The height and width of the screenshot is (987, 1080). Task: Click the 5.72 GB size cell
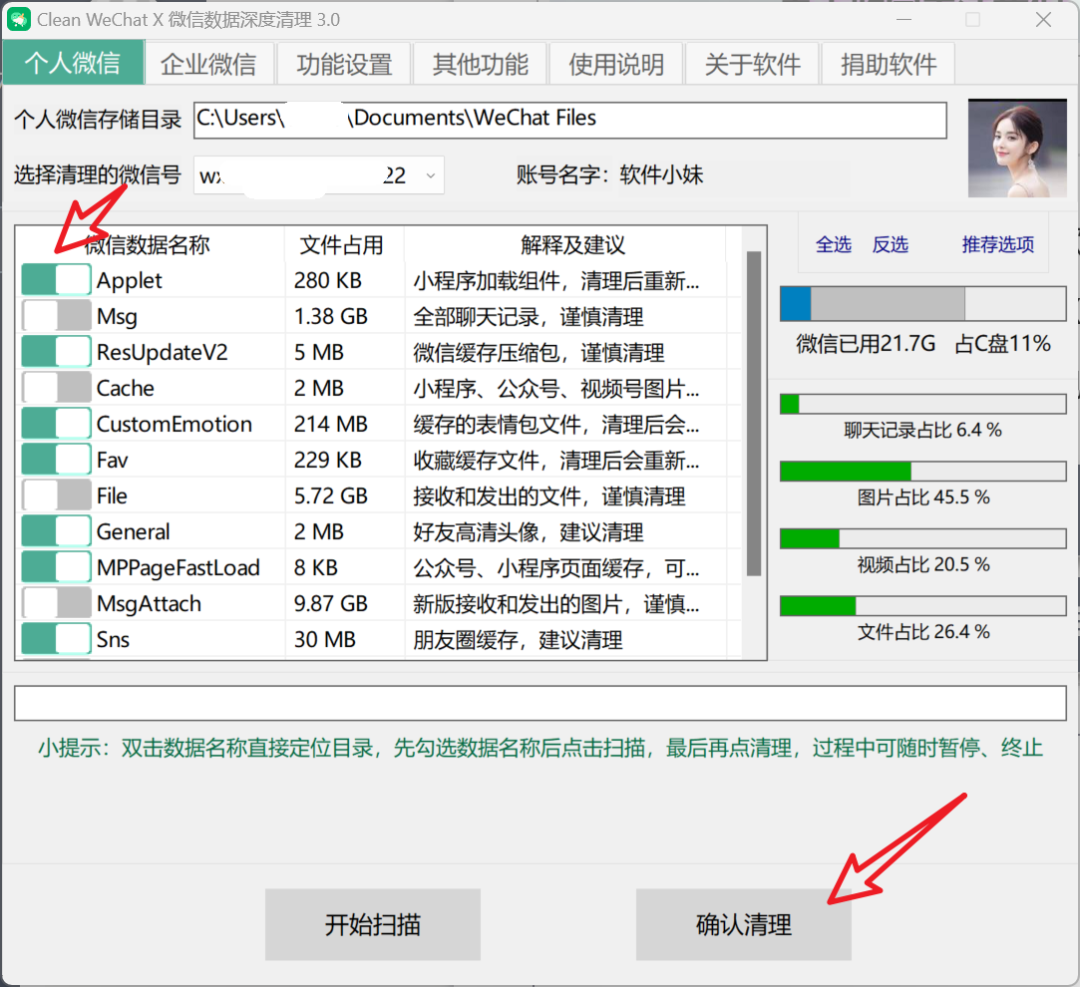click(331, 496)
